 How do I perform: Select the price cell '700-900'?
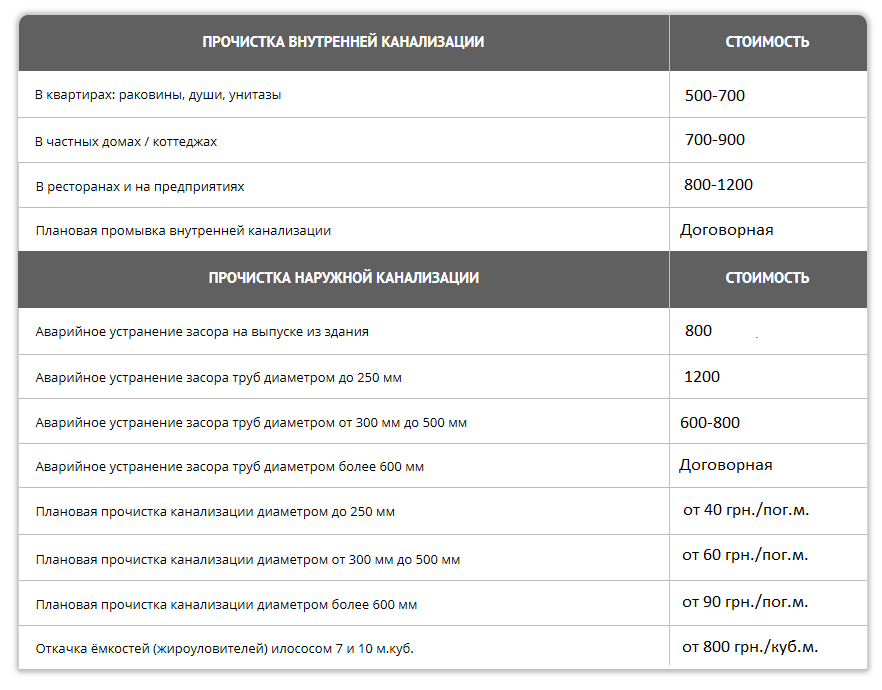[x=714, y=139]
